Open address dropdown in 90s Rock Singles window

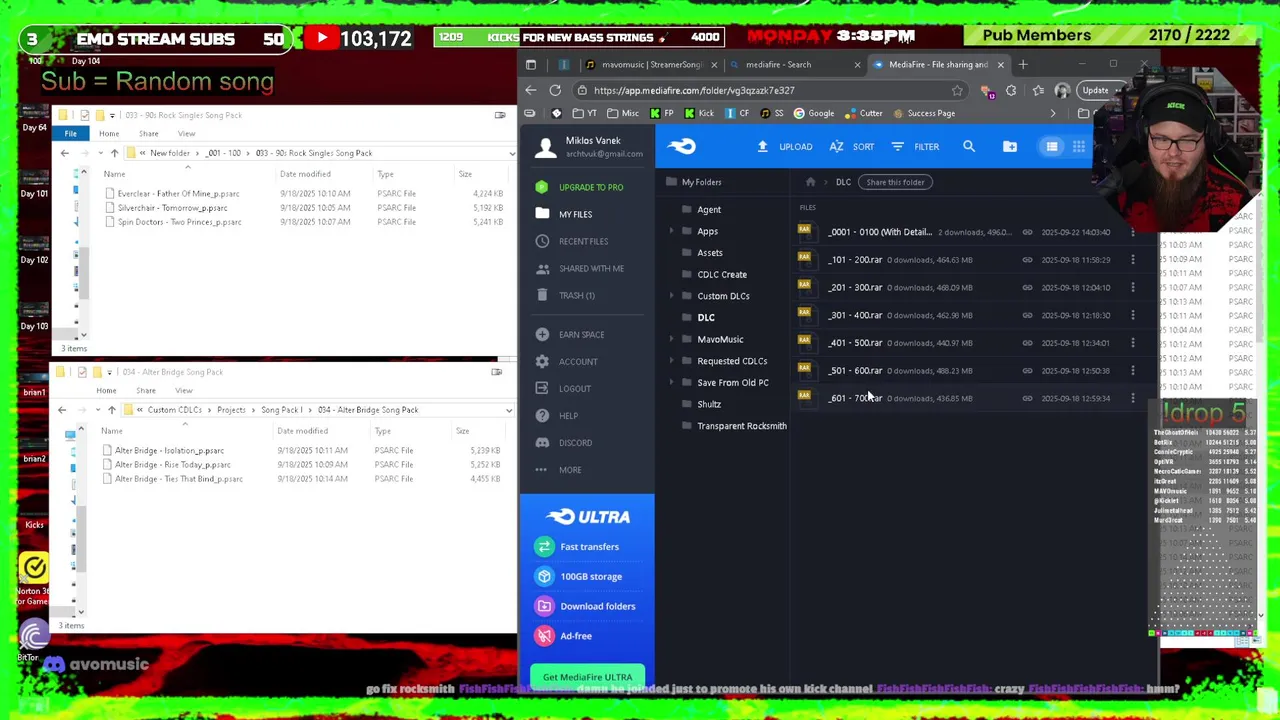[511, 153]
